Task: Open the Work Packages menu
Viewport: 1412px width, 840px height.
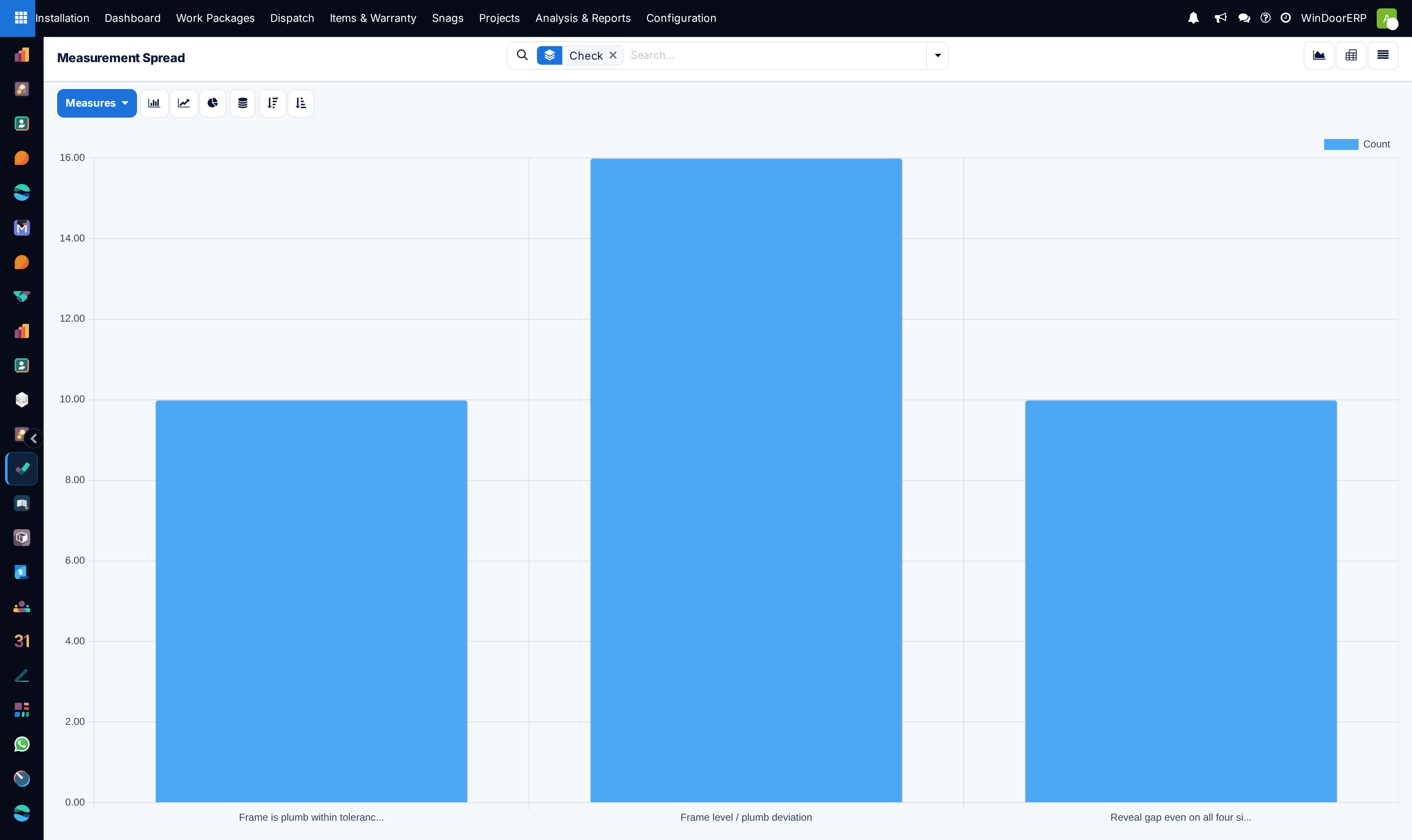Action: click(215, 18)
